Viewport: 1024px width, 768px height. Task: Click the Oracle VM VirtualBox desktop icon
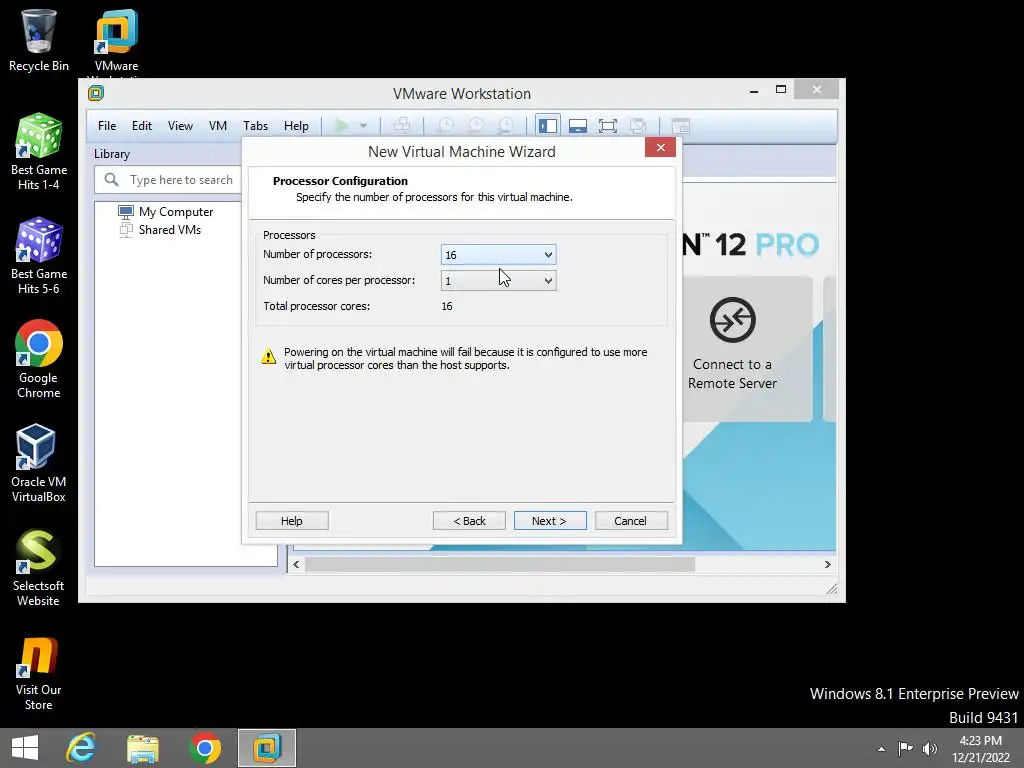pos(39,463)
